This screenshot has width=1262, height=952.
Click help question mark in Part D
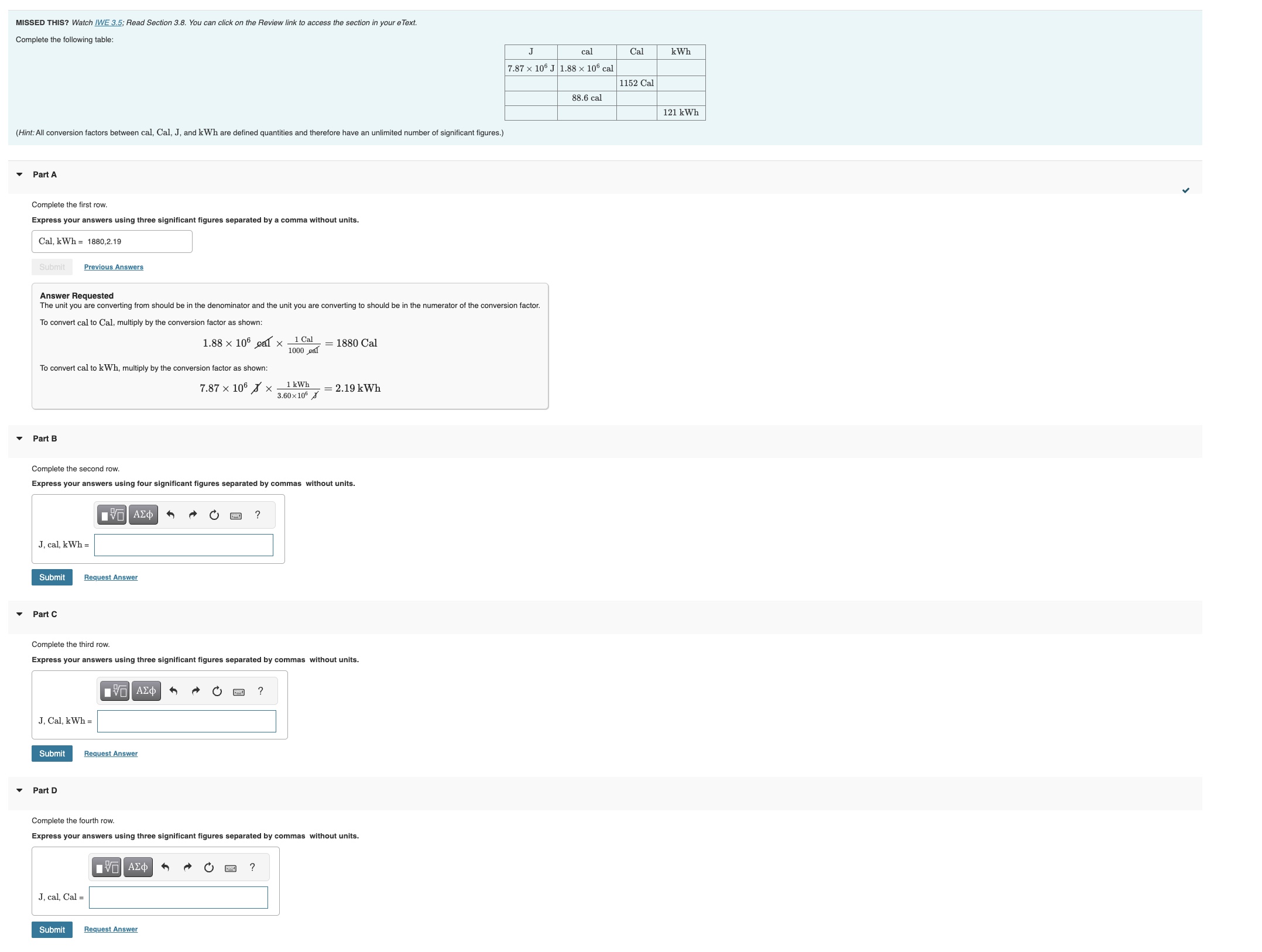pos(252,867)
